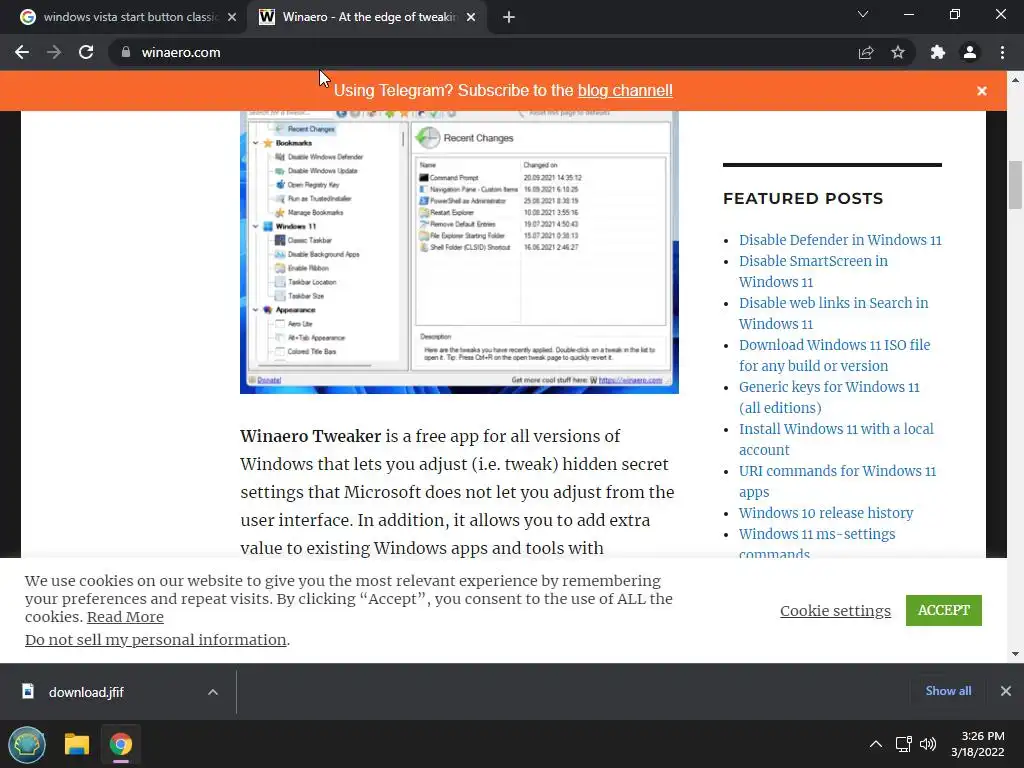
Task: Open Install Windows 11 with local account
Action: [x=837, y=439]
